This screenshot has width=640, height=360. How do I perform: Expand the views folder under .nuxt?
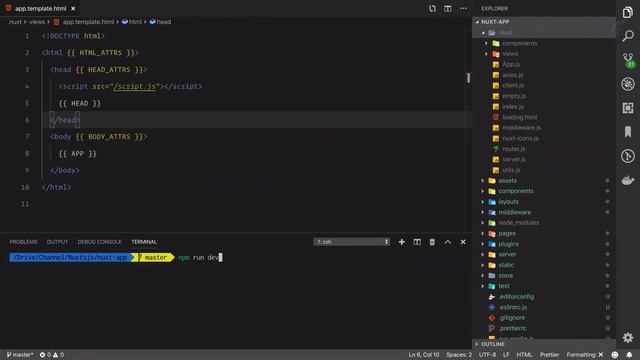(544, 54)
